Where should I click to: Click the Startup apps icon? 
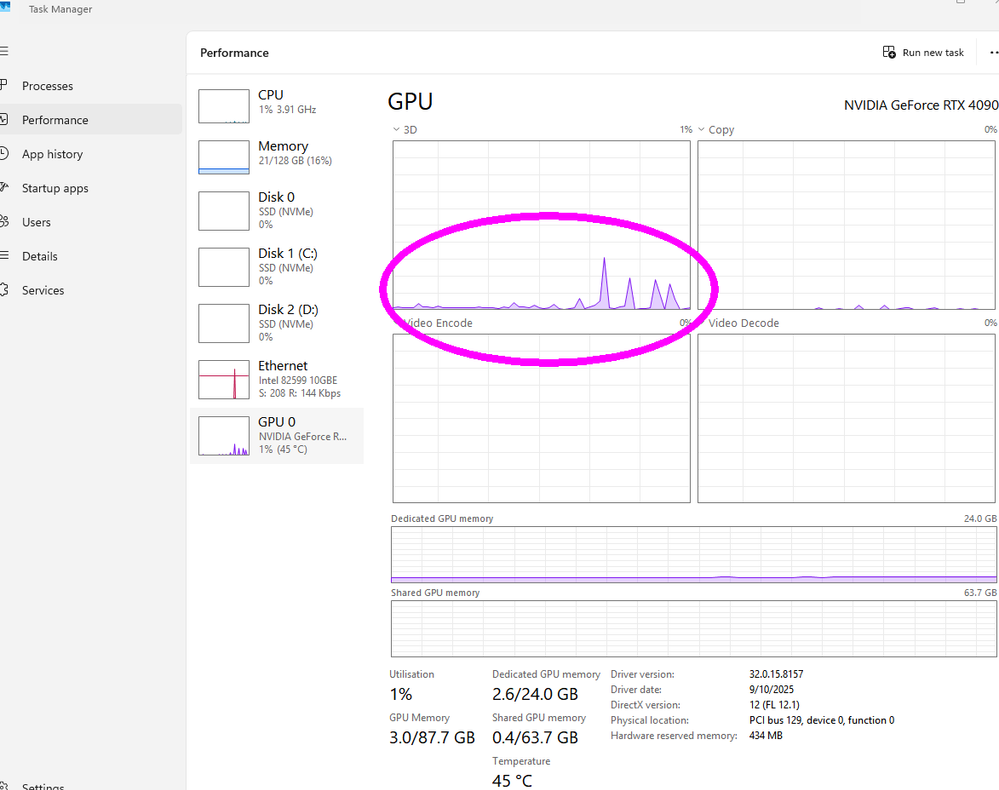(4, 187)
